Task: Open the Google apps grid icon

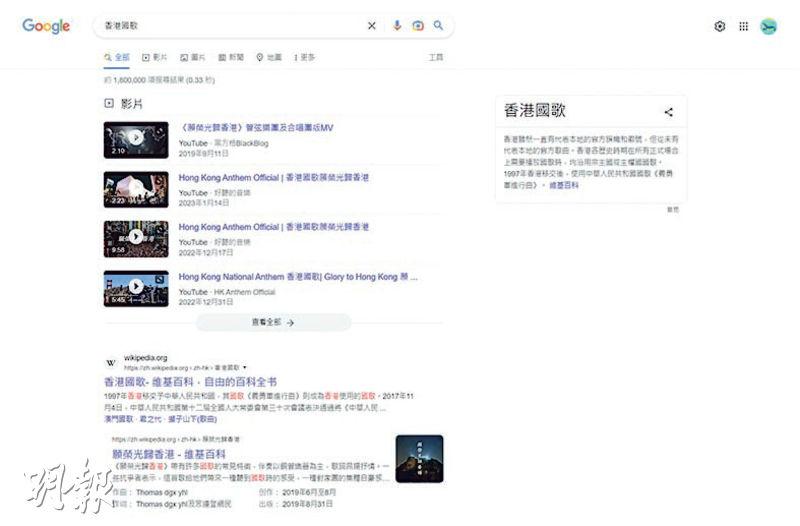Action: coord(743,26)
